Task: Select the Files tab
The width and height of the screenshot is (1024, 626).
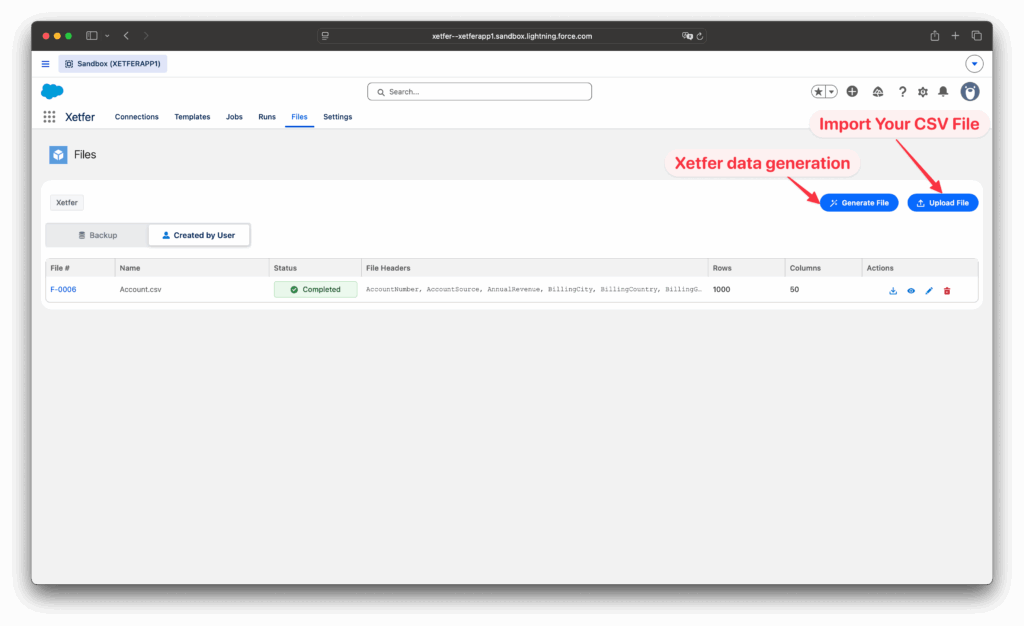Action: pyautogui.click(x=299, y=117)
